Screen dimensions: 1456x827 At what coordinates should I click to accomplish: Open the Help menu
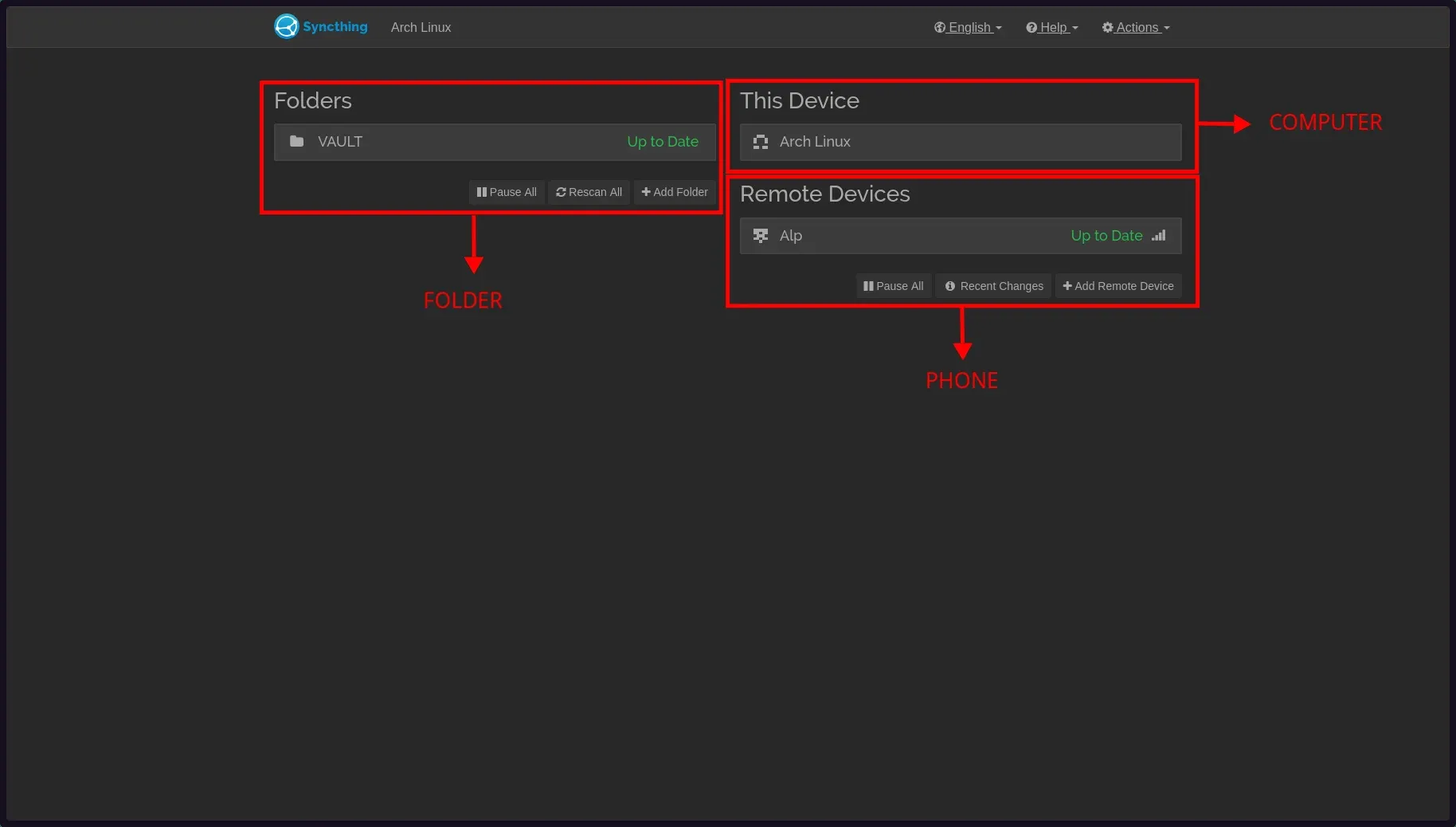tap(1052, 27)
